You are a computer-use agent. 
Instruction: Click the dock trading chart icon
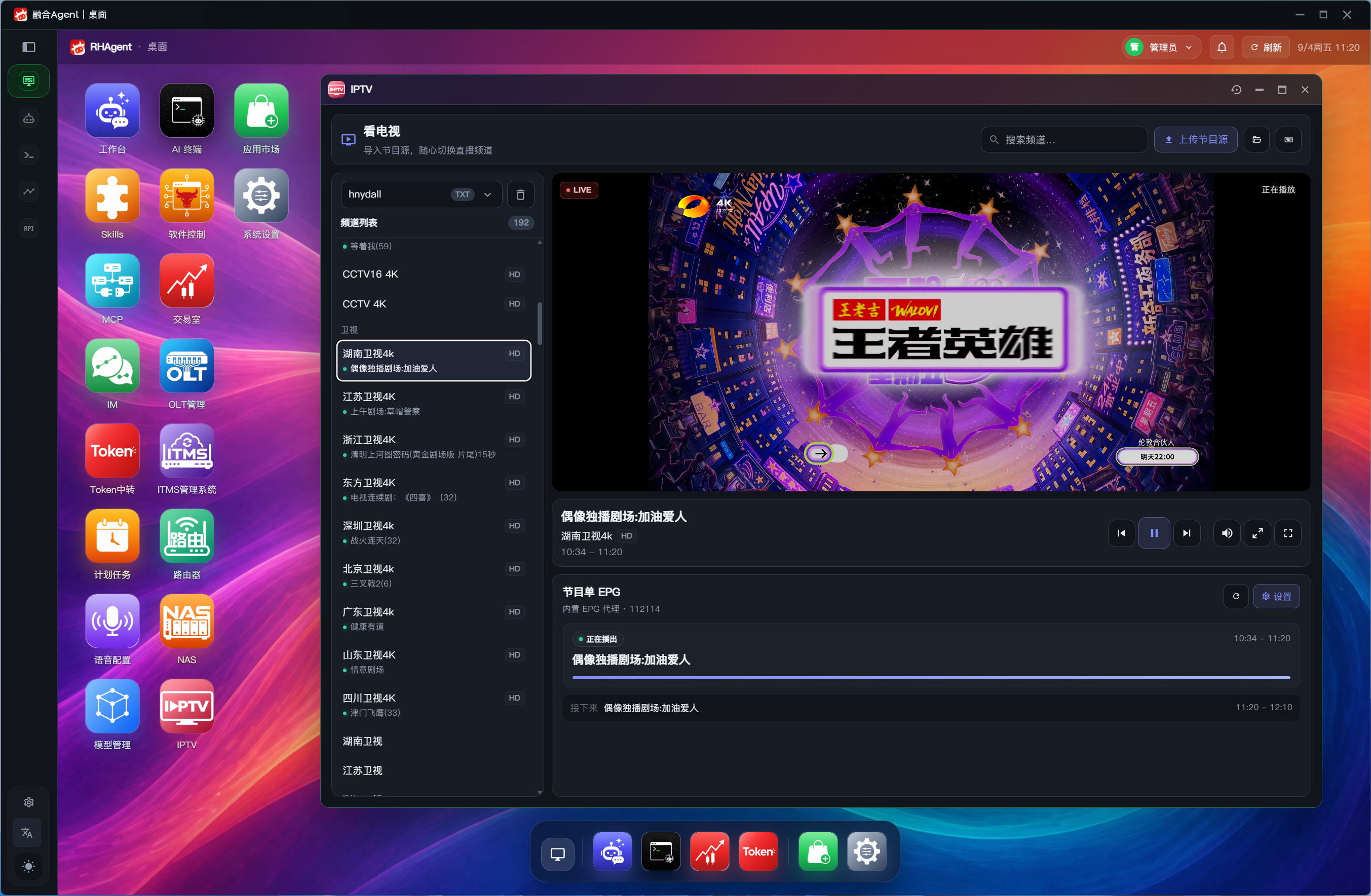click(x=710, y=851)
